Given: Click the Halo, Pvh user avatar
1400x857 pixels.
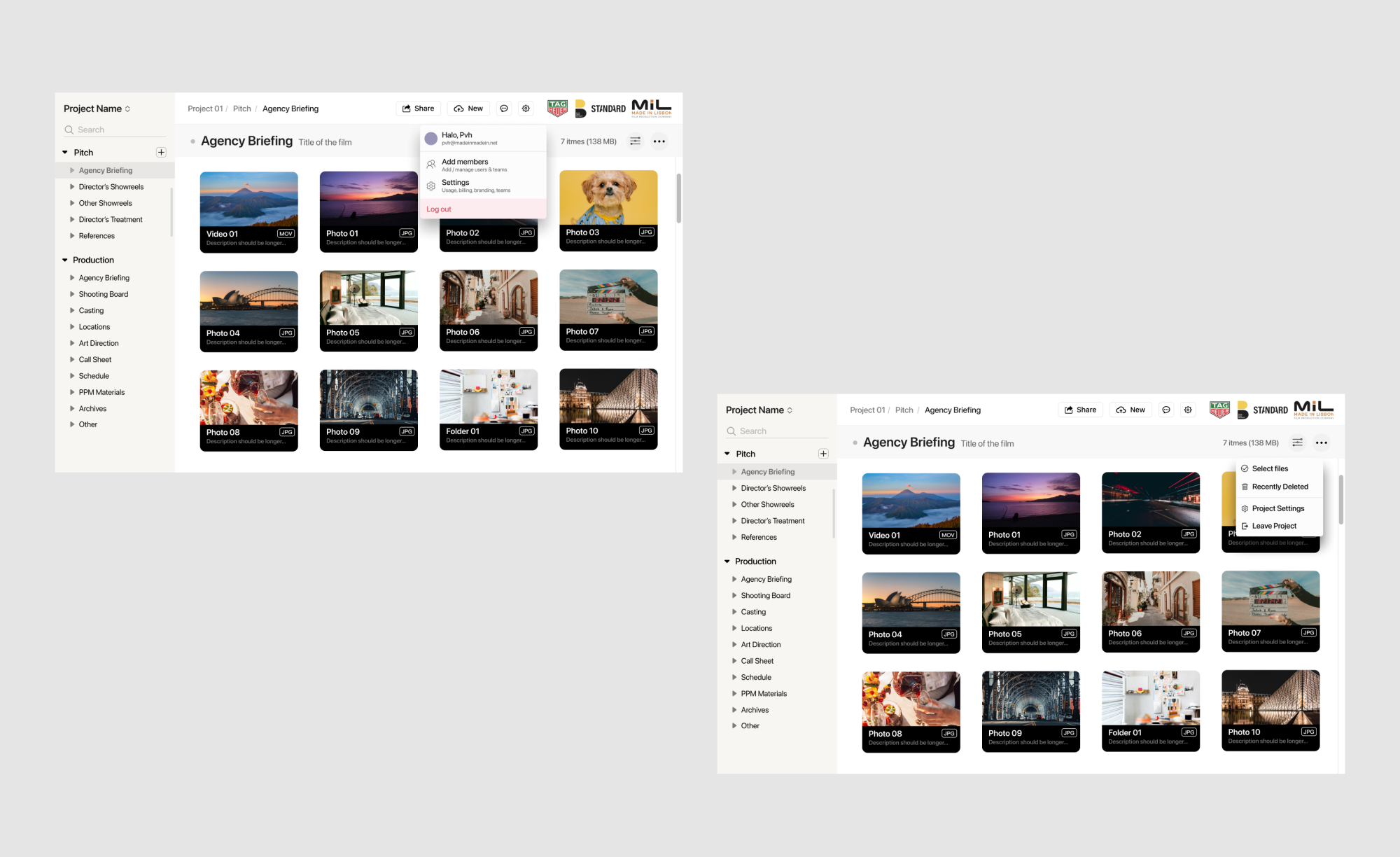Looking at the screenshot, I should (431, 139).
